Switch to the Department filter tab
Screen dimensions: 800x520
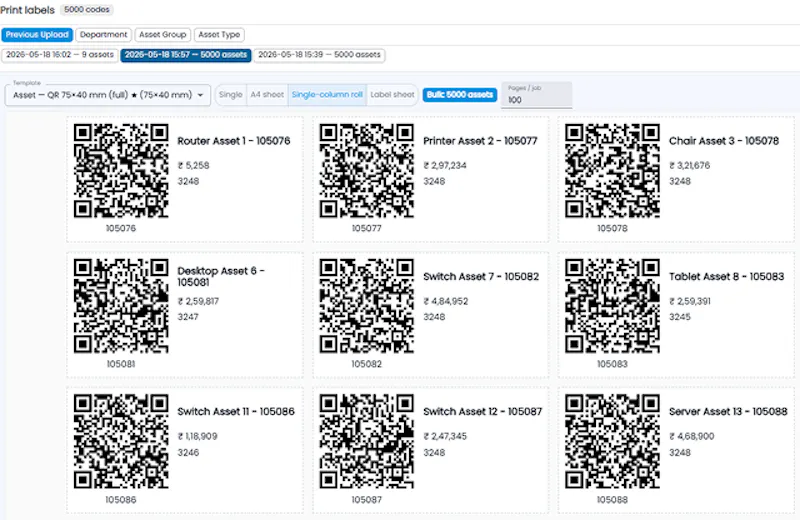point(104,35)
